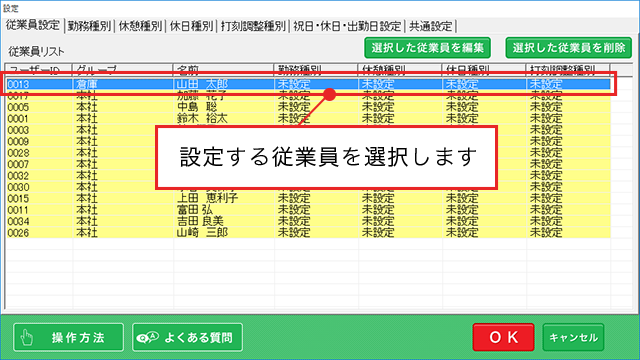Open the 従業員設定 tab
The height and width of the screenshot is (360, 640).
coord(33,25)
